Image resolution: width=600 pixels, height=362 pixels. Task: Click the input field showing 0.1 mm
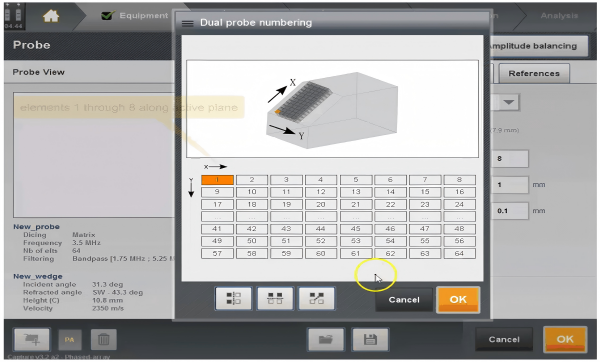[x=510, y=211]
